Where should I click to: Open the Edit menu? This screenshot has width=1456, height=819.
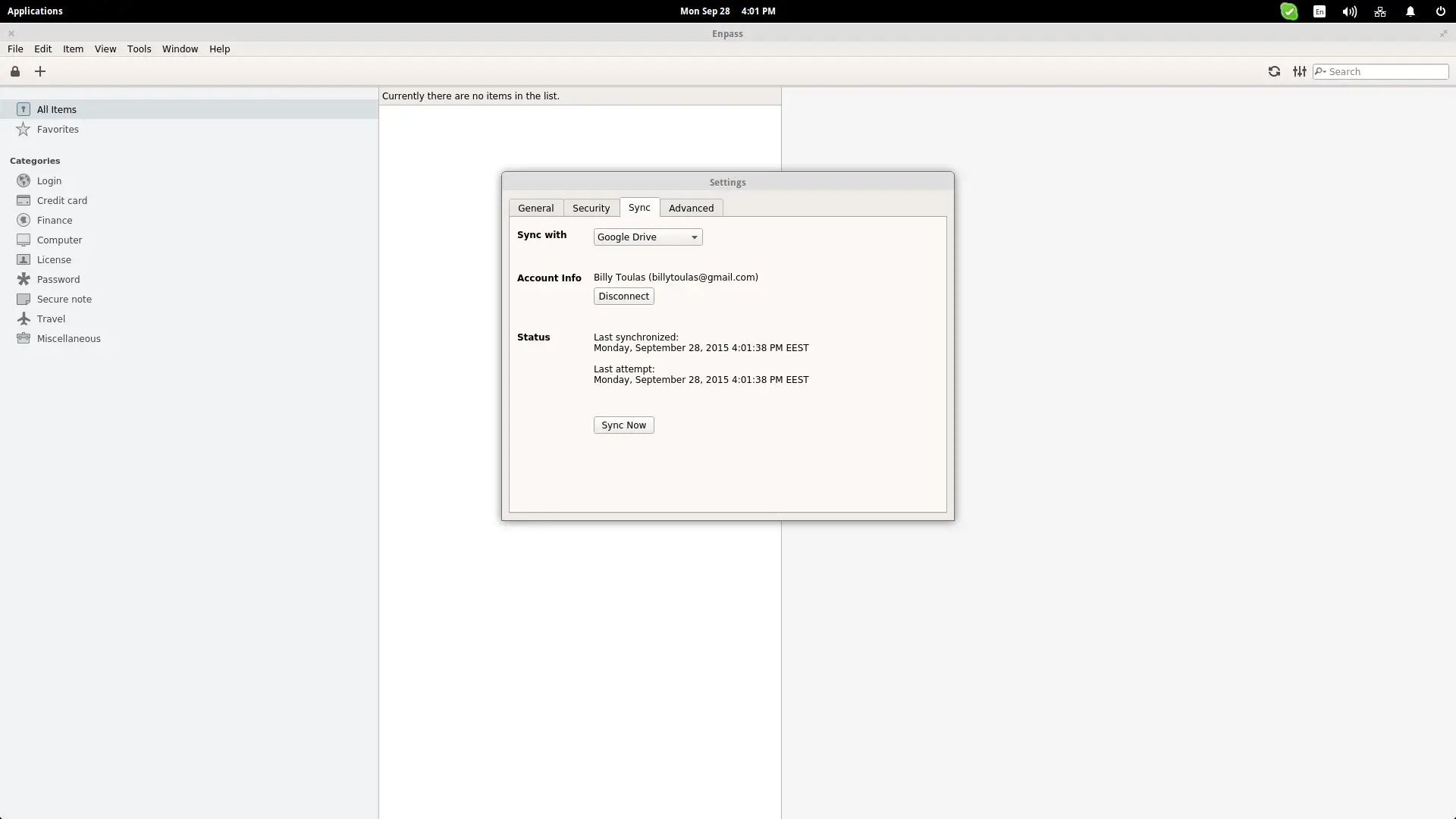coord(42,49)
